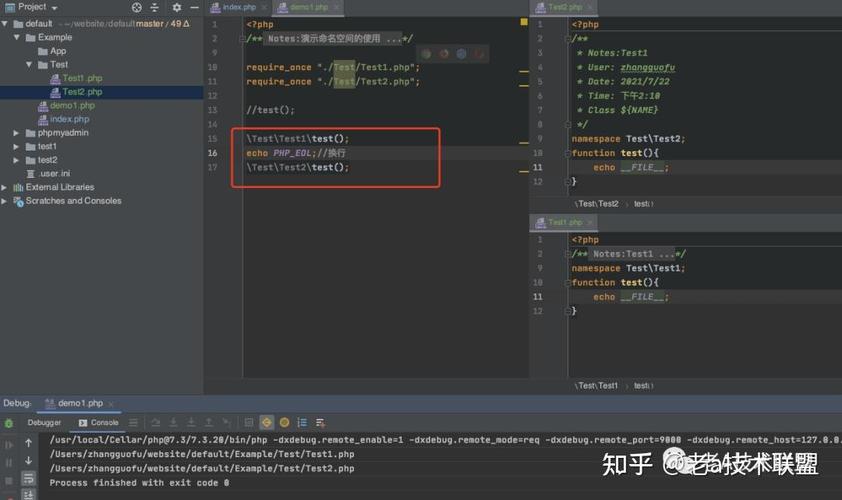This screenshot has width=842, height=500.
Task: Click the locate-in-project target icon
Action: coord(137,8)
